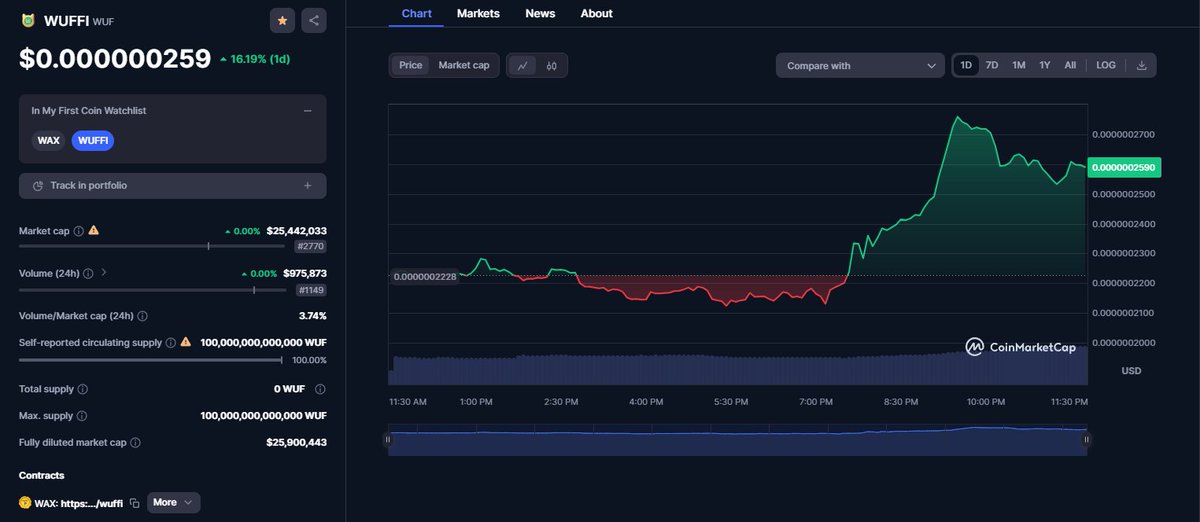The image size is (1200, 522).
Task: Click market cap rank #2770 badge
Action: [310, 246]
